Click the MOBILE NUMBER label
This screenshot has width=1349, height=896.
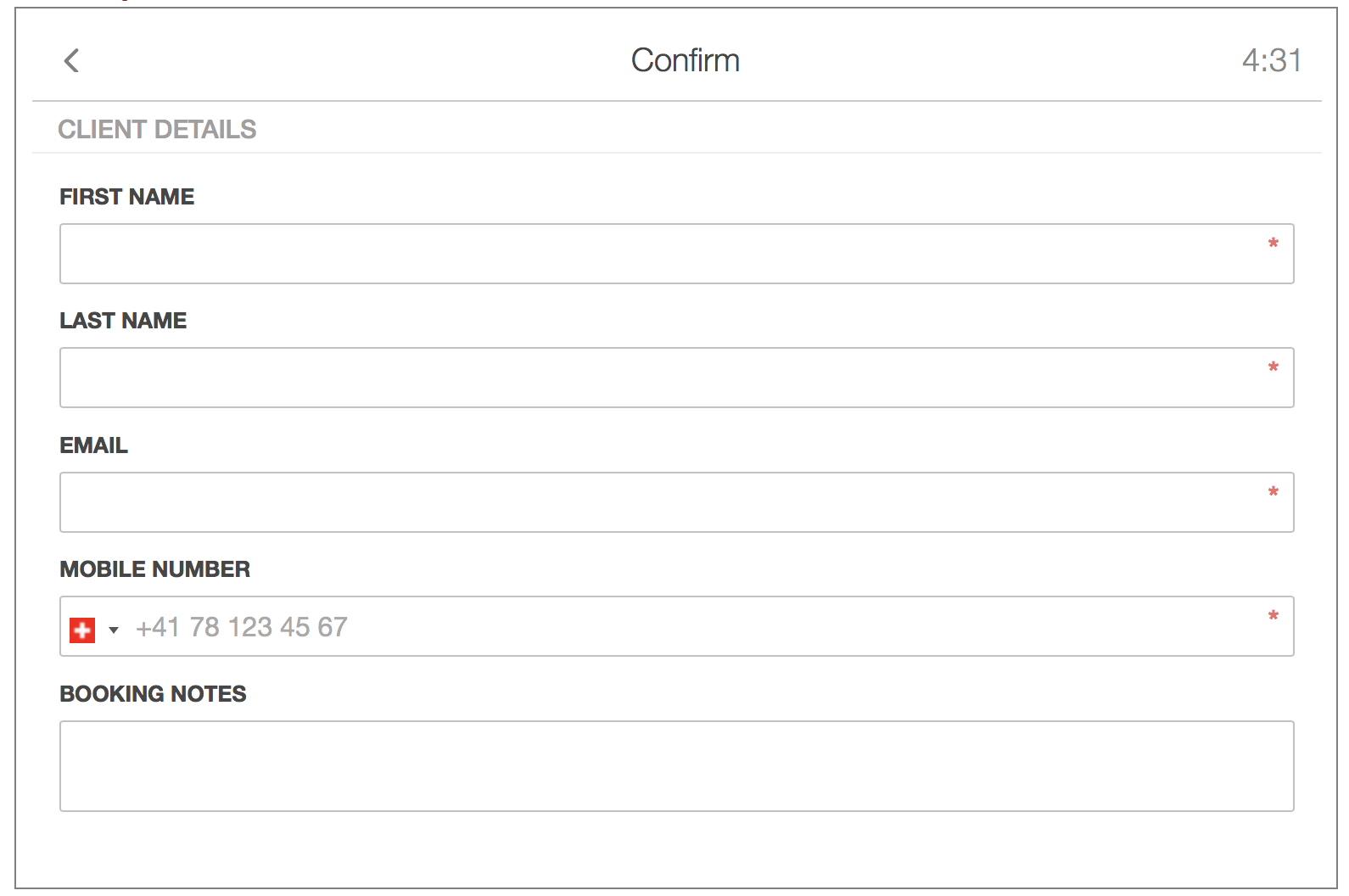coord(154,569)
